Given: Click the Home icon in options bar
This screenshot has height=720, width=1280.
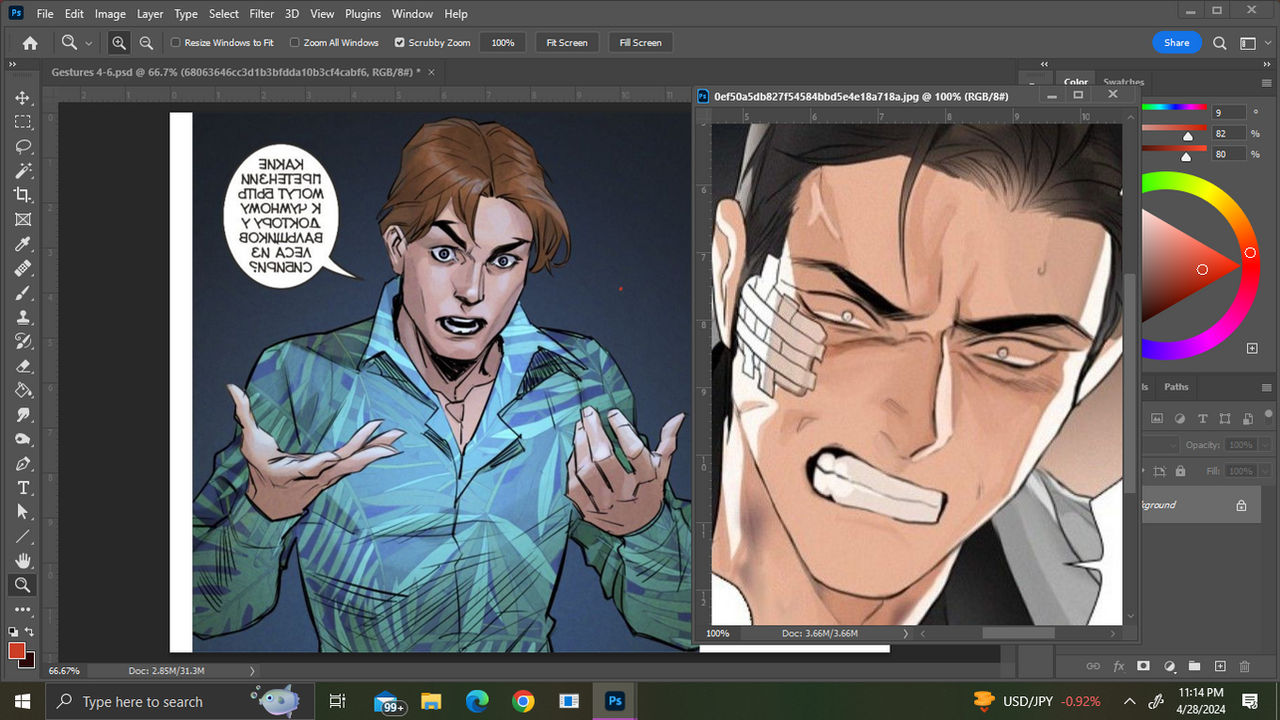Looking at the screenshot, I should click(30, 43).
